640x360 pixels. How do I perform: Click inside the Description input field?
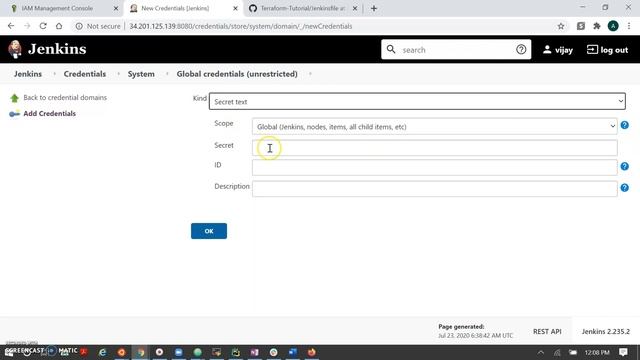[435, 189]
